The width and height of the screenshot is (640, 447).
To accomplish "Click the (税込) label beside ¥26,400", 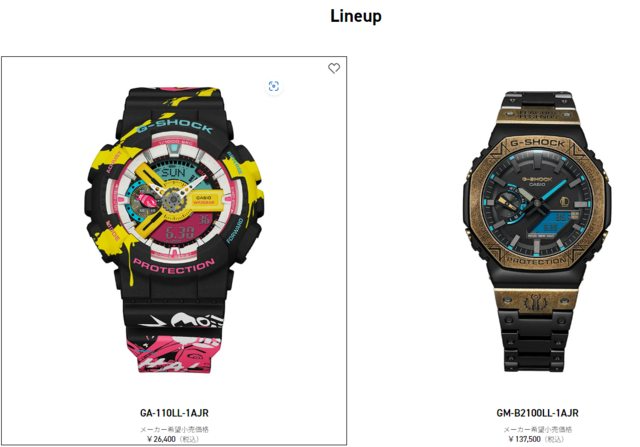I will coord(189,439).
